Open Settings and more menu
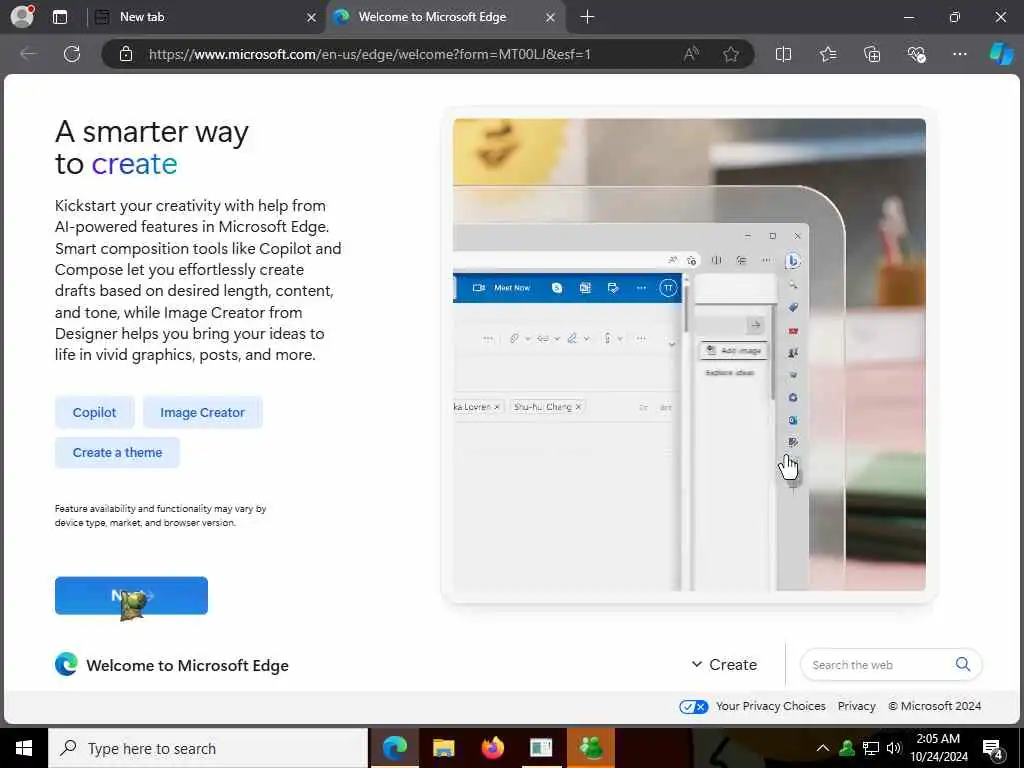The image size is (1024, 768). pyautogui.click(x=959, y=54)
